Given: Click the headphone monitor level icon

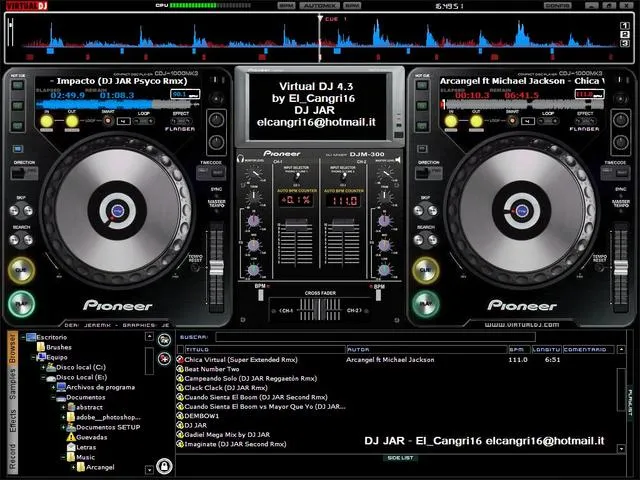Looking at the screenshot, I should [x=240, y=159].
